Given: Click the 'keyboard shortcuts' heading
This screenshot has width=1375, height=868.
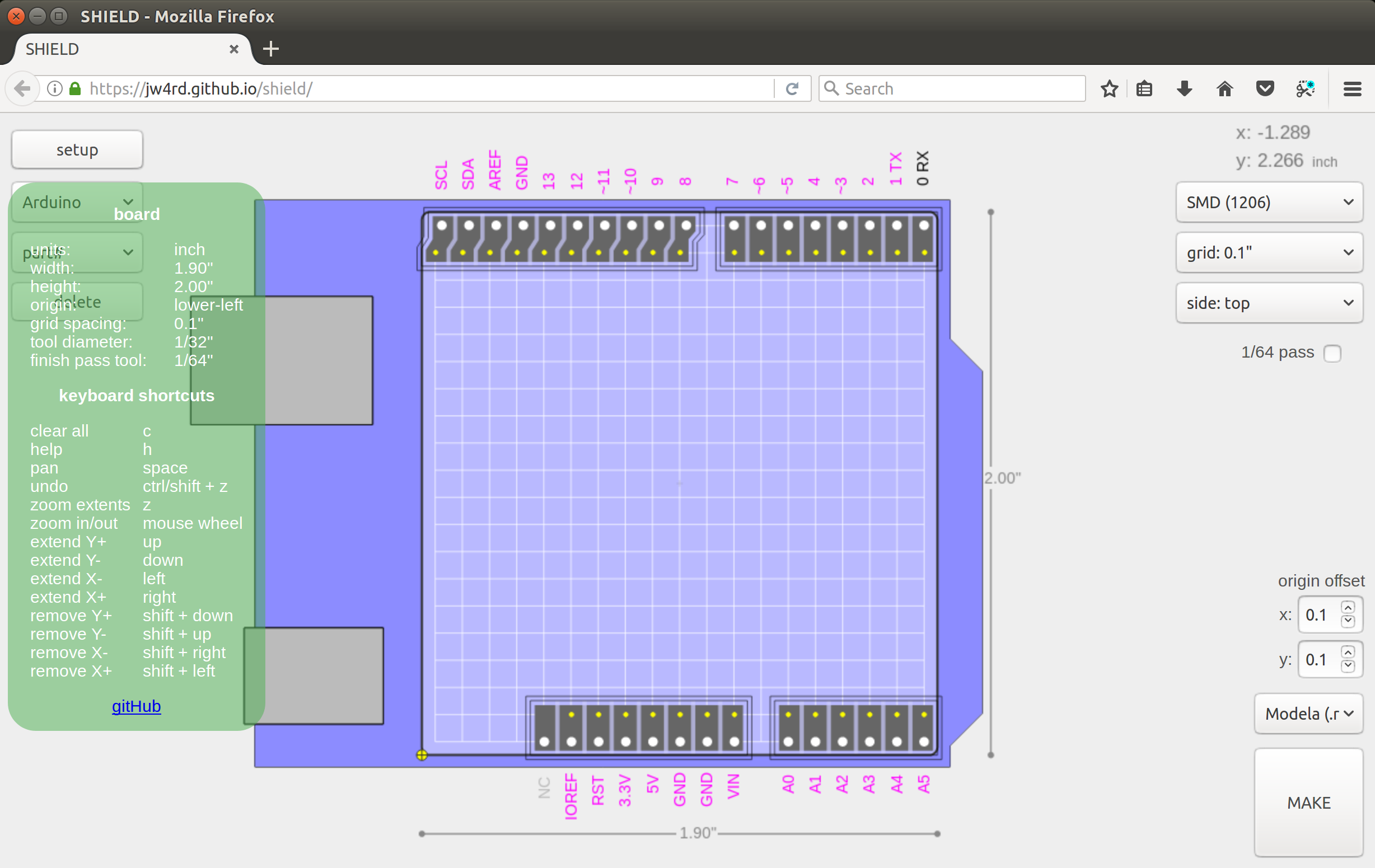Looking at the screenshot, I should coord(137,396).
